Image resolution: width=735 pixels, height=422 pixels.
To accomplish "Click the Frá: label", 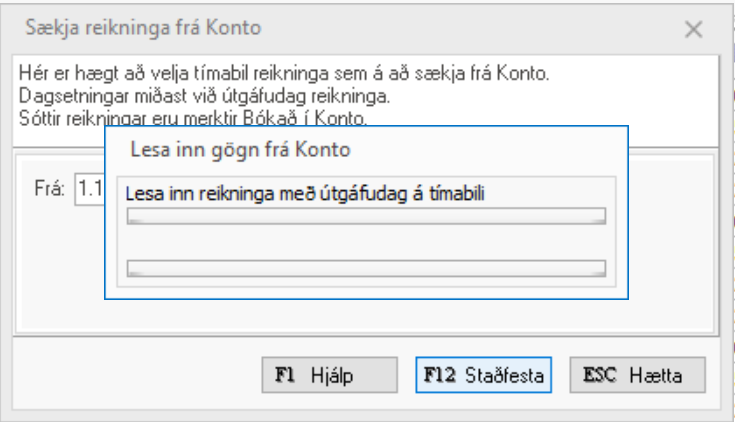I will click(49, 188).
